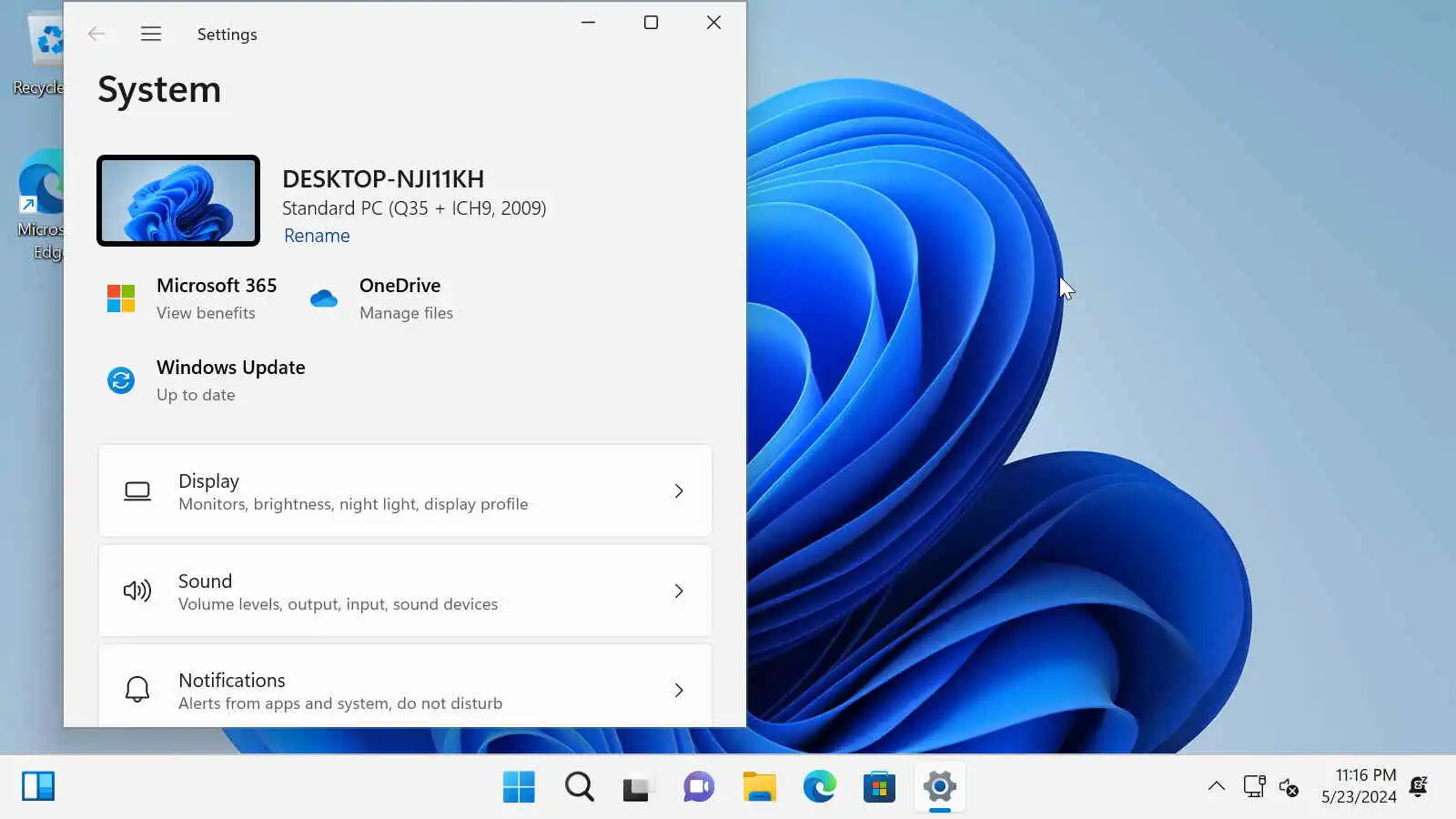Viewport: 1456px width, 819px height.
Task: Select the Microsoft Edge desktop shortcut
Action: tap(39, 205)
